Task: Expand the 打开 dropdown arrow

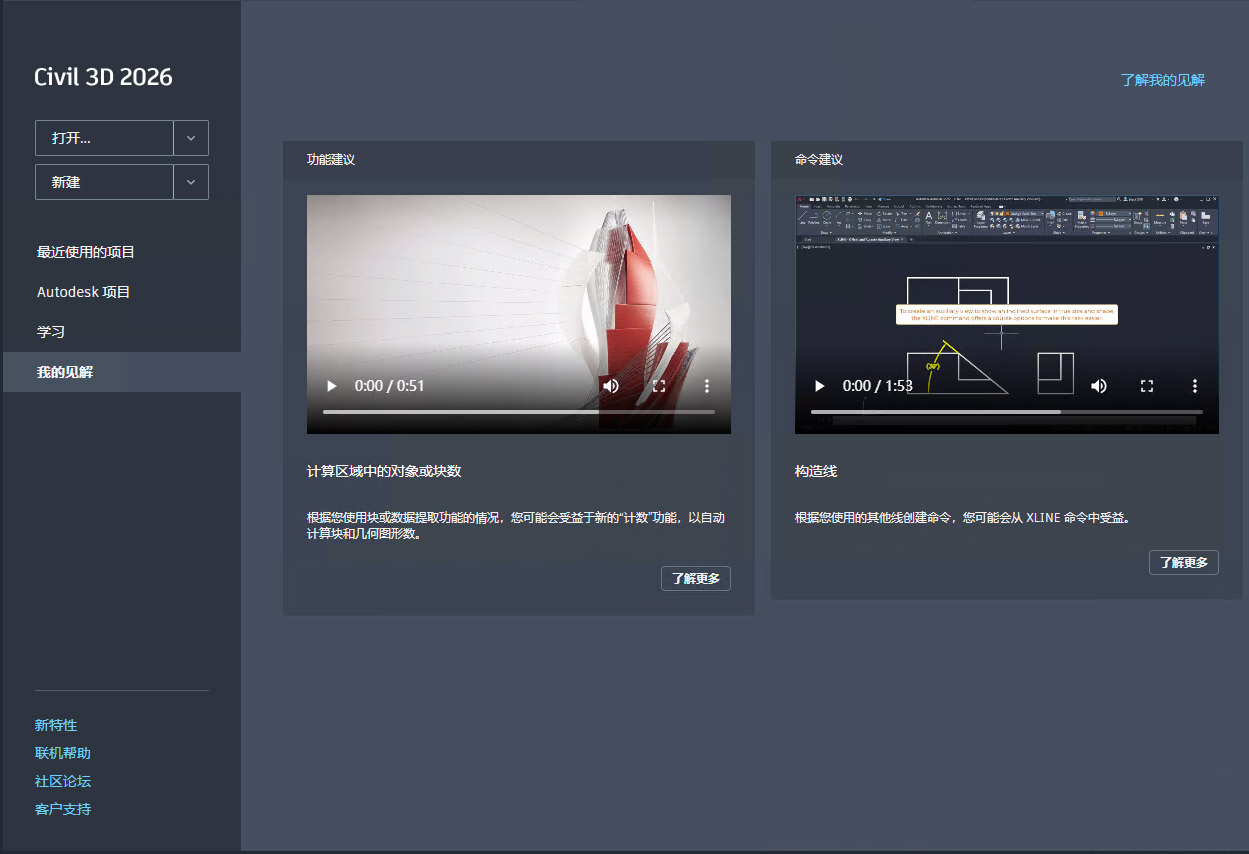Action: pos(191,138)
